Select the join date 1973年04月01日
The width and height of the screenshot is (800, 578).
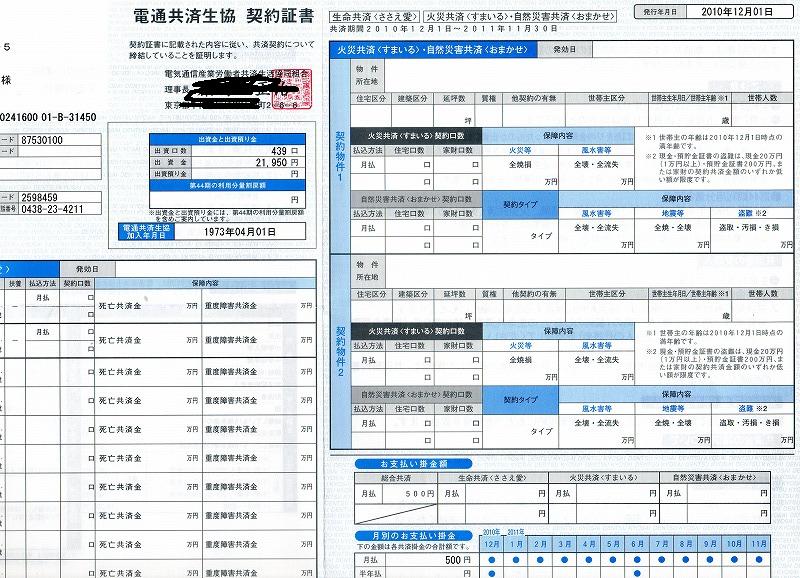[x=240, y=232]
